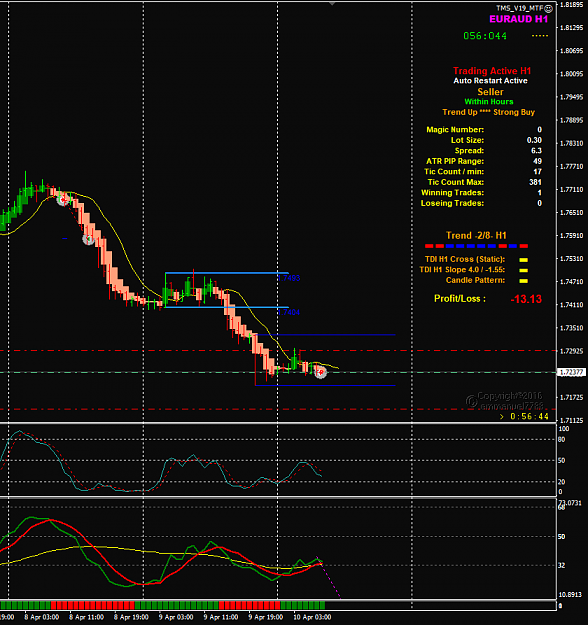Click the 32 level on the TDI scale
The image size is (588, 625).
(561, 565)
